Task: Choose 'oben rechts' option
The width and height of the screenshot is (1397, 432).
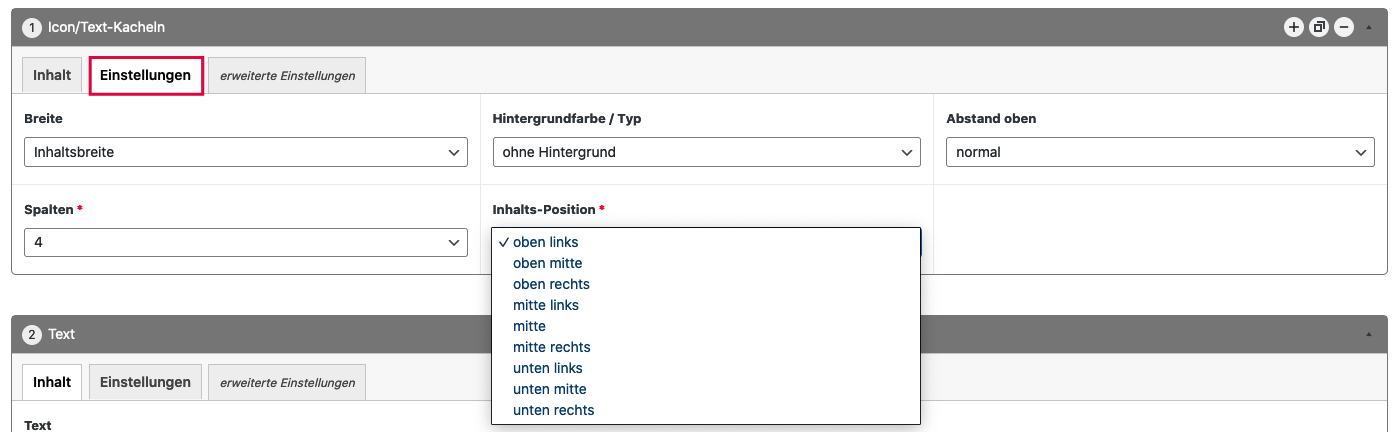Action: [x=551, y=284]
